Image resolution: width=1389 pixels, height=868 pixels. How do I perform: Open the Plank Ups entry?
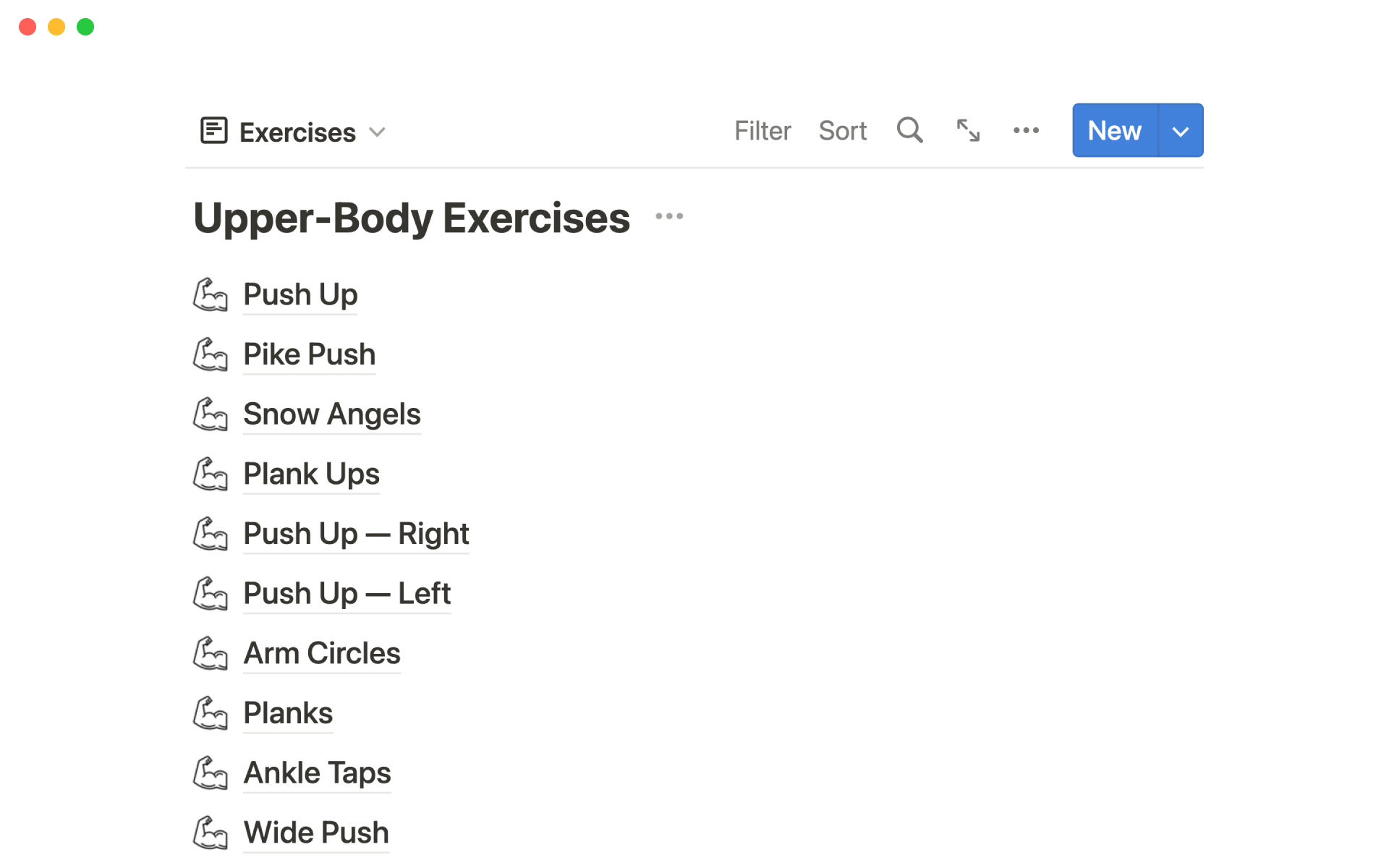tap(311, 475)
